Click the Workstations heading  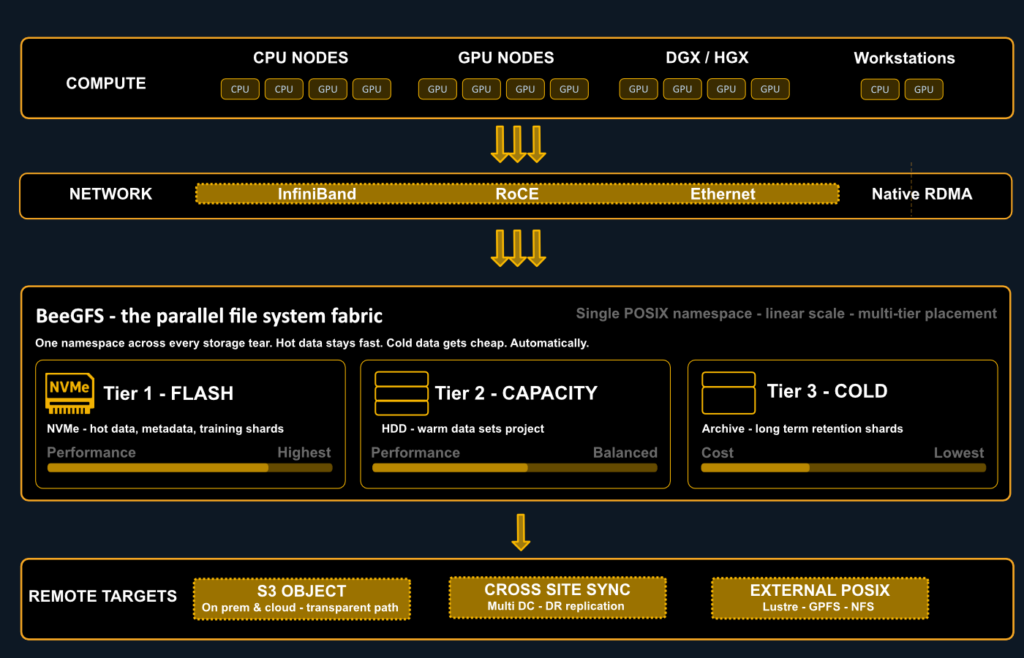[x=904, y=58]
